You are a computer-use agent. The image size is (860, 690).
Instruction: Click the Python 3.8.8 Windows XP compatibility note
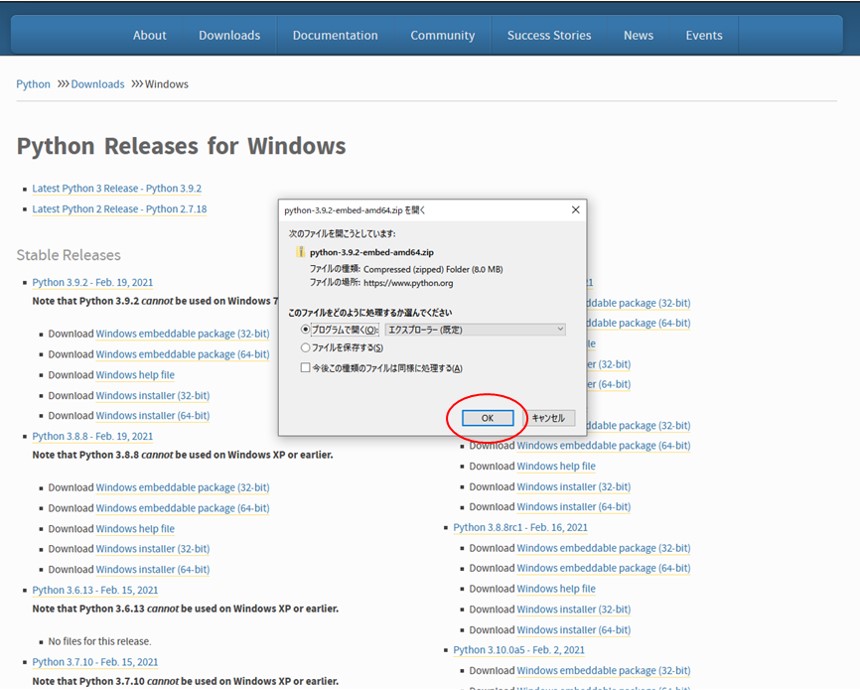tap(183, 455)
